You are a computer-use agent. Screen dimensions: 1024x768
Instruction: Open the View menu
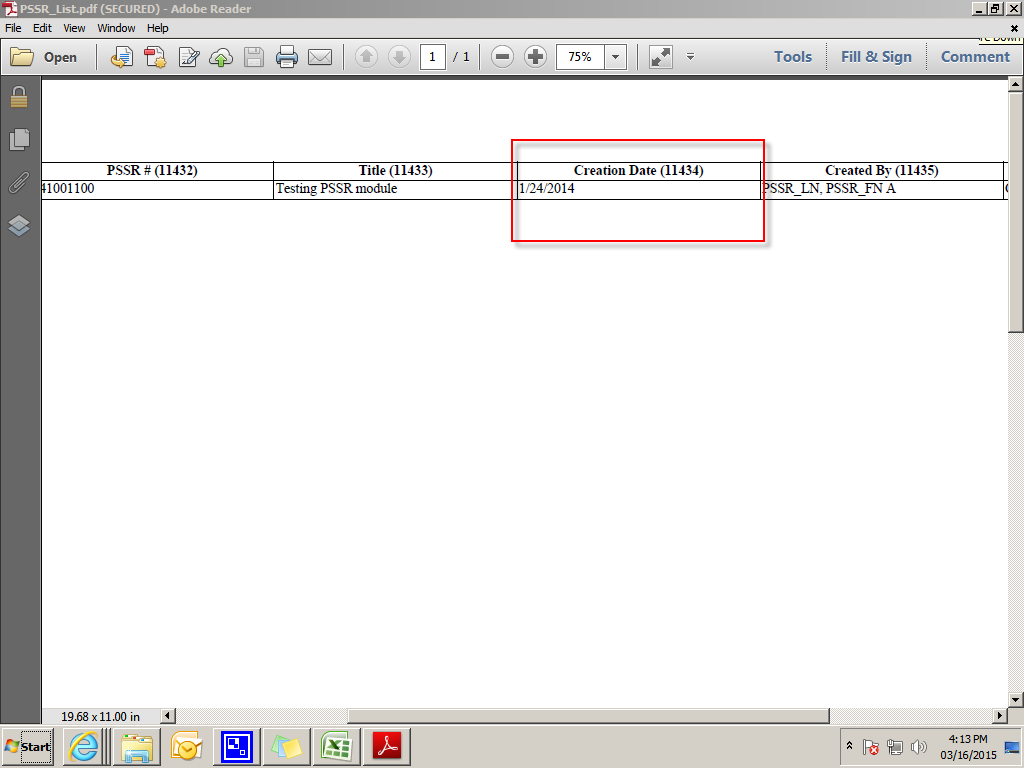(x=74, y=28)
